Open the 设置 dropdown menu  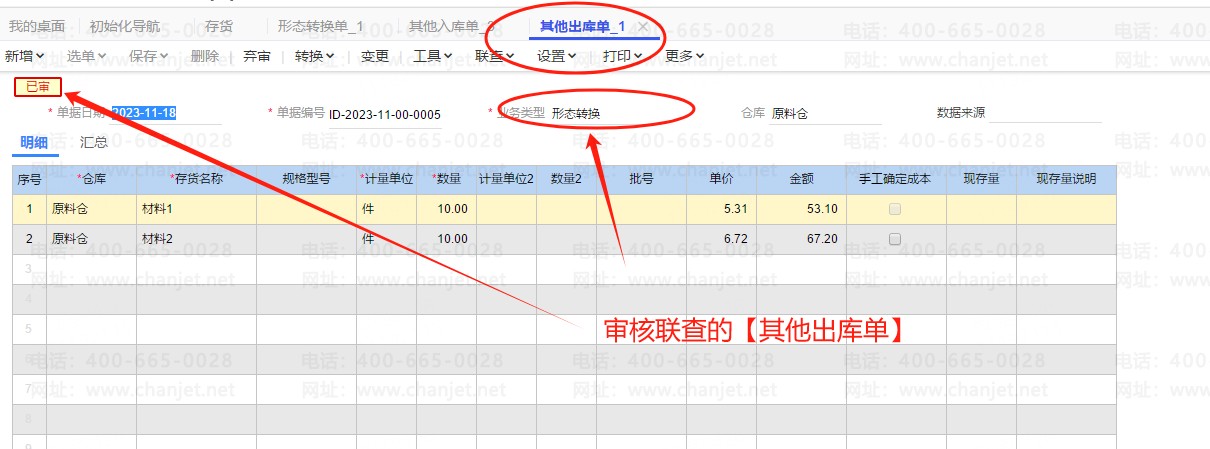click(x=557, y=56)
